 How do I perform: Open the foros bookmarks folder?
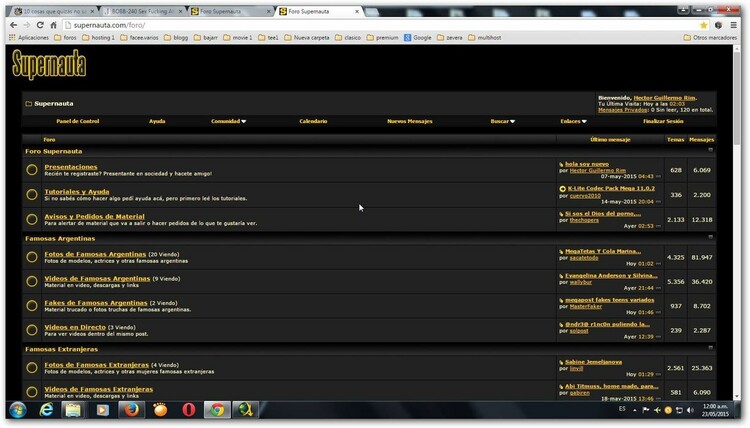point(65,37)
